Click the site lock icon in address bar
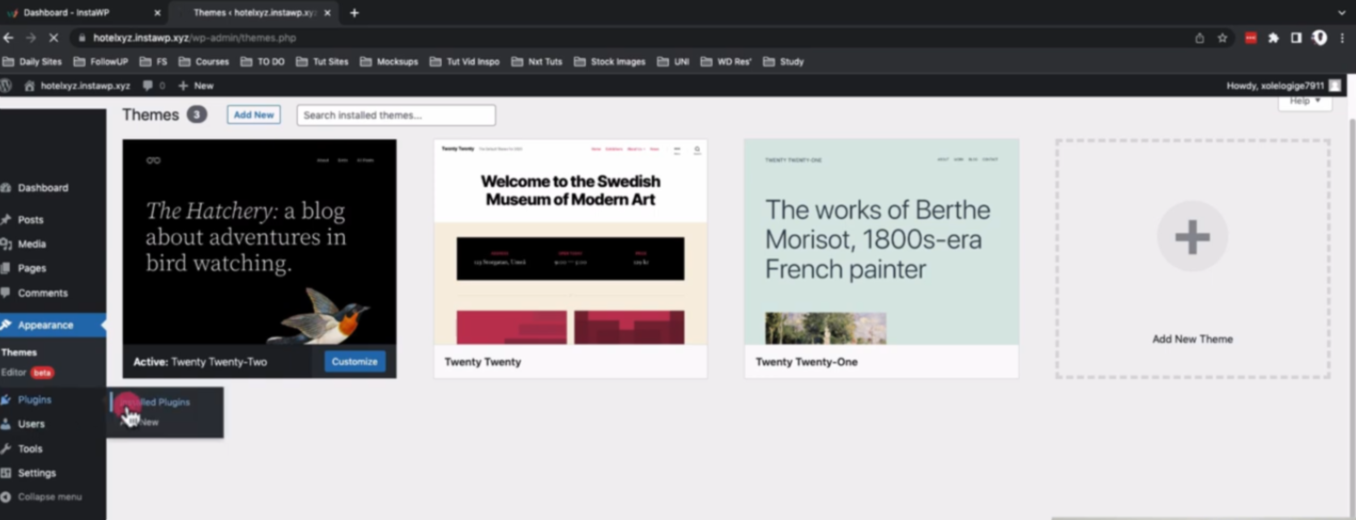 pos(82,38)
